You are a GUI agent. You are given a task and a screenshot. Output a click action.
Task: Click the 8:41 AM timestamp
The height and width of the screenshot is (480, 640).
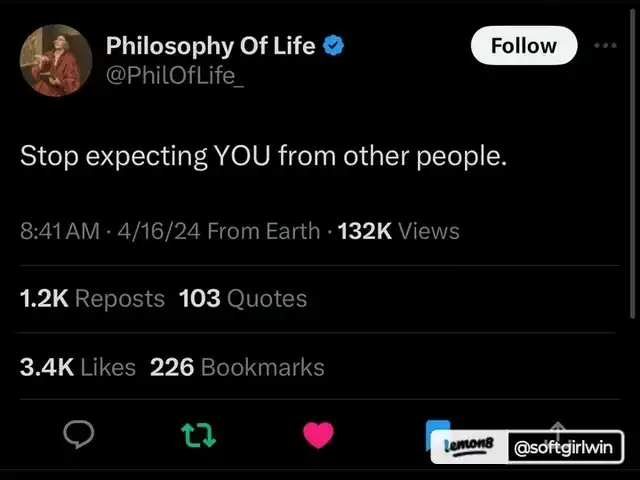(x=60, y=231)
